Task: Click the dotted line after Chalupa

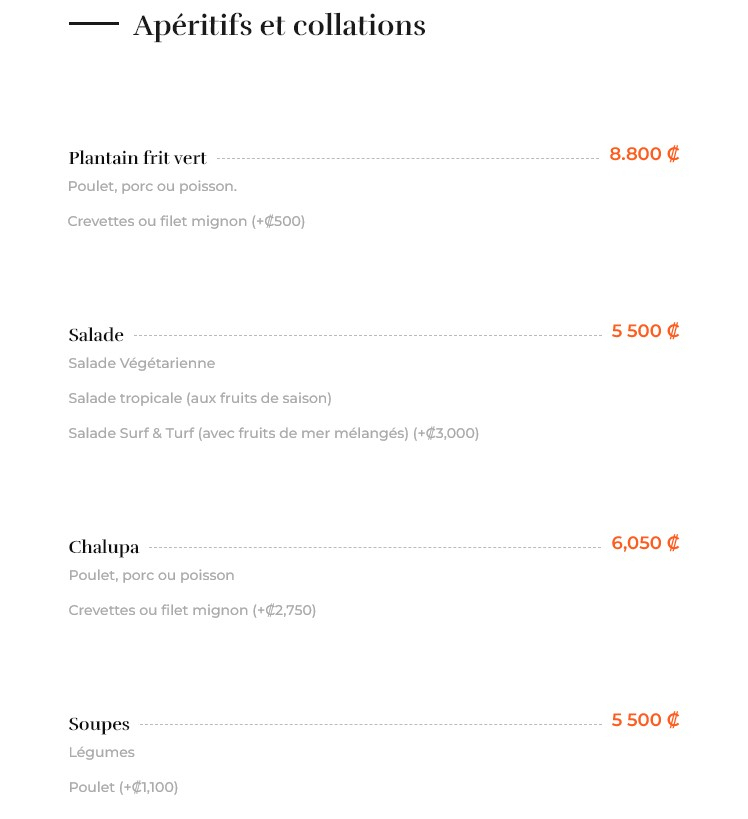Action: click(375, 548)
